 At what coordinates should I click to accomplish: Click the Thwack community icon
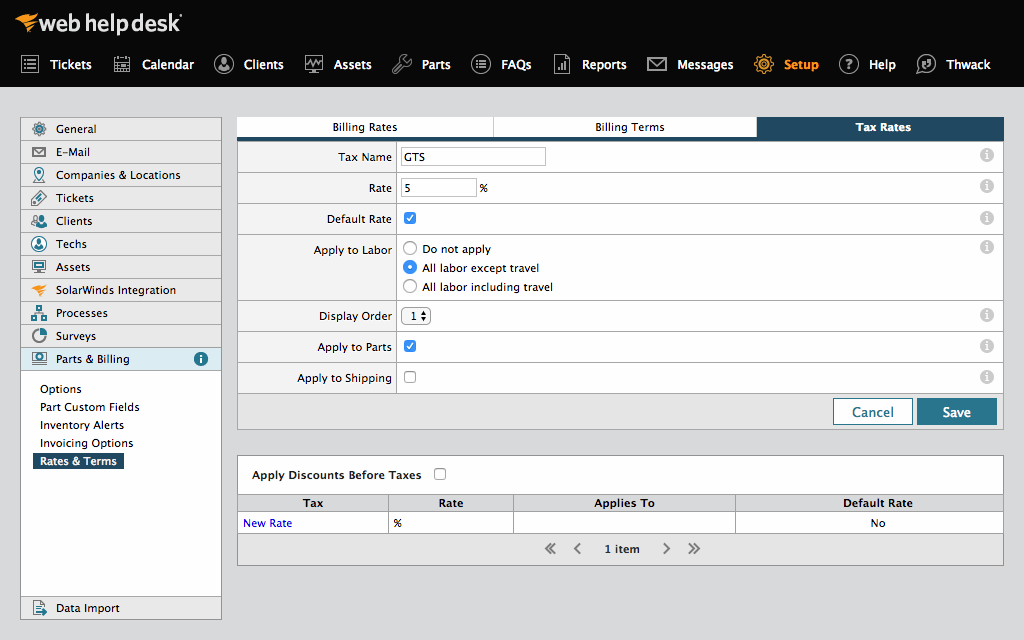coord(953,64)
